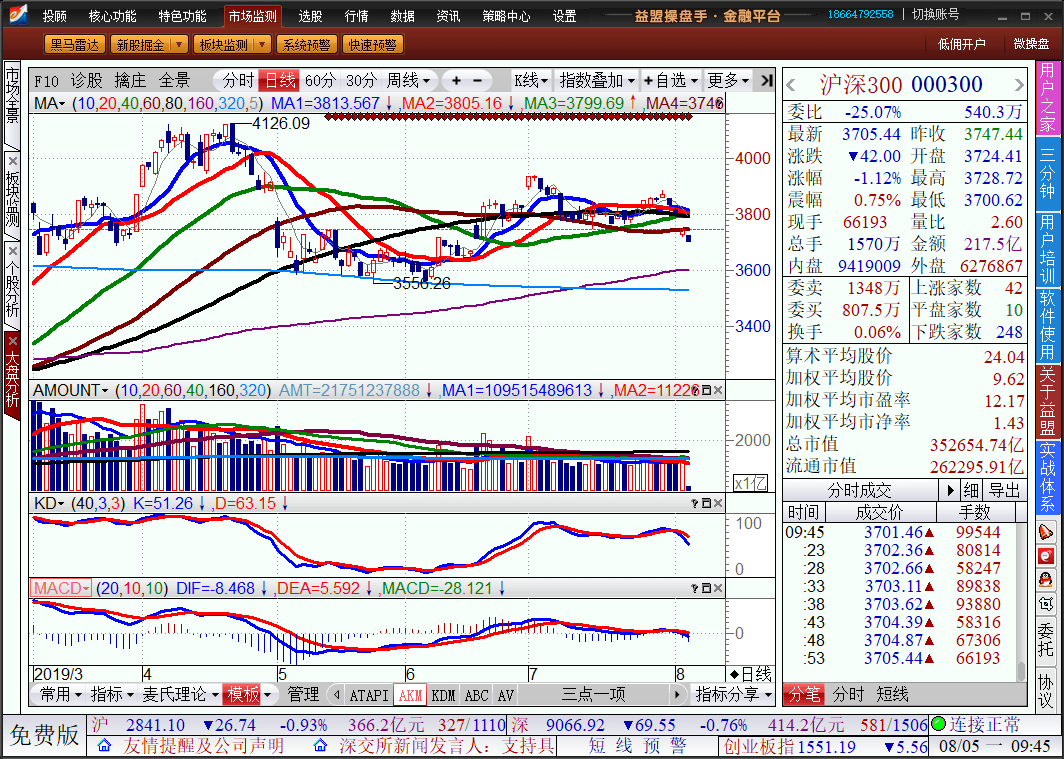The height and width of the screenshot is (759, 1064).
Task: Click the 导出 export button
Action: tap(1004, 490)
